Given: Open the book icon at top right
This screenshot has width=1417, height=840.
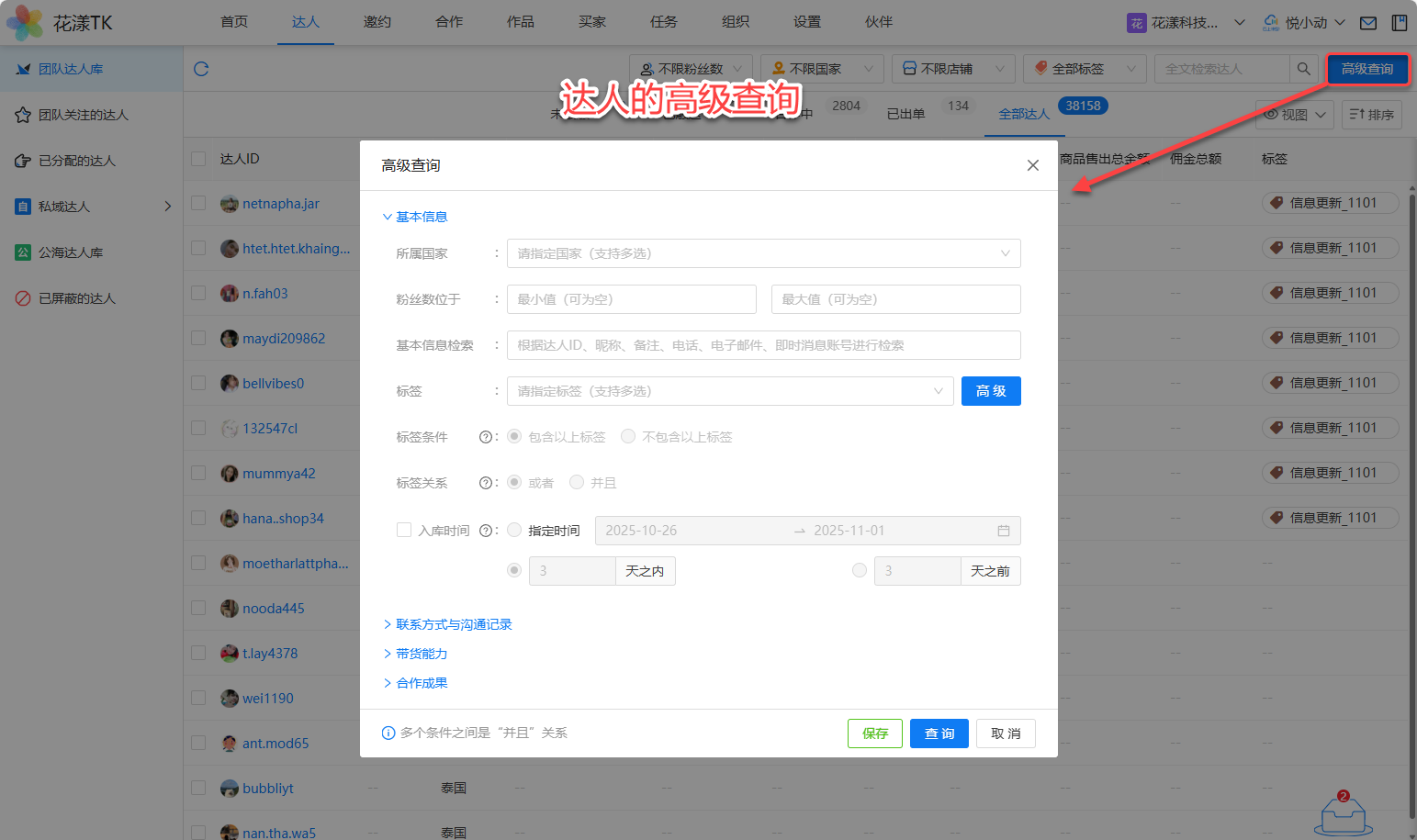Looking at the screenshot, I should 1399,23.
